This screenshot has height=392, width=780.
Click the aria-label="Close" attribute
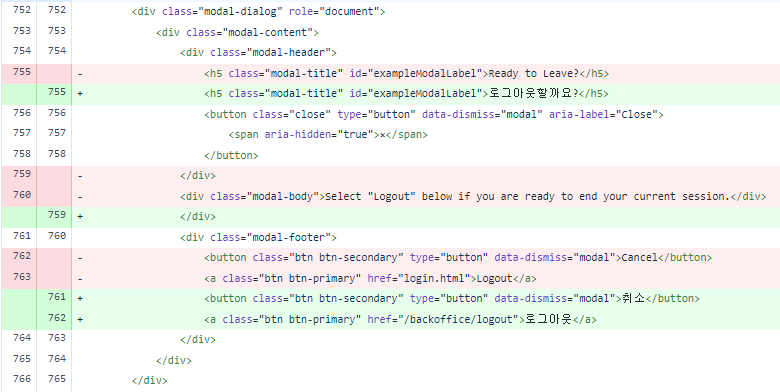(x=603, y=114)
